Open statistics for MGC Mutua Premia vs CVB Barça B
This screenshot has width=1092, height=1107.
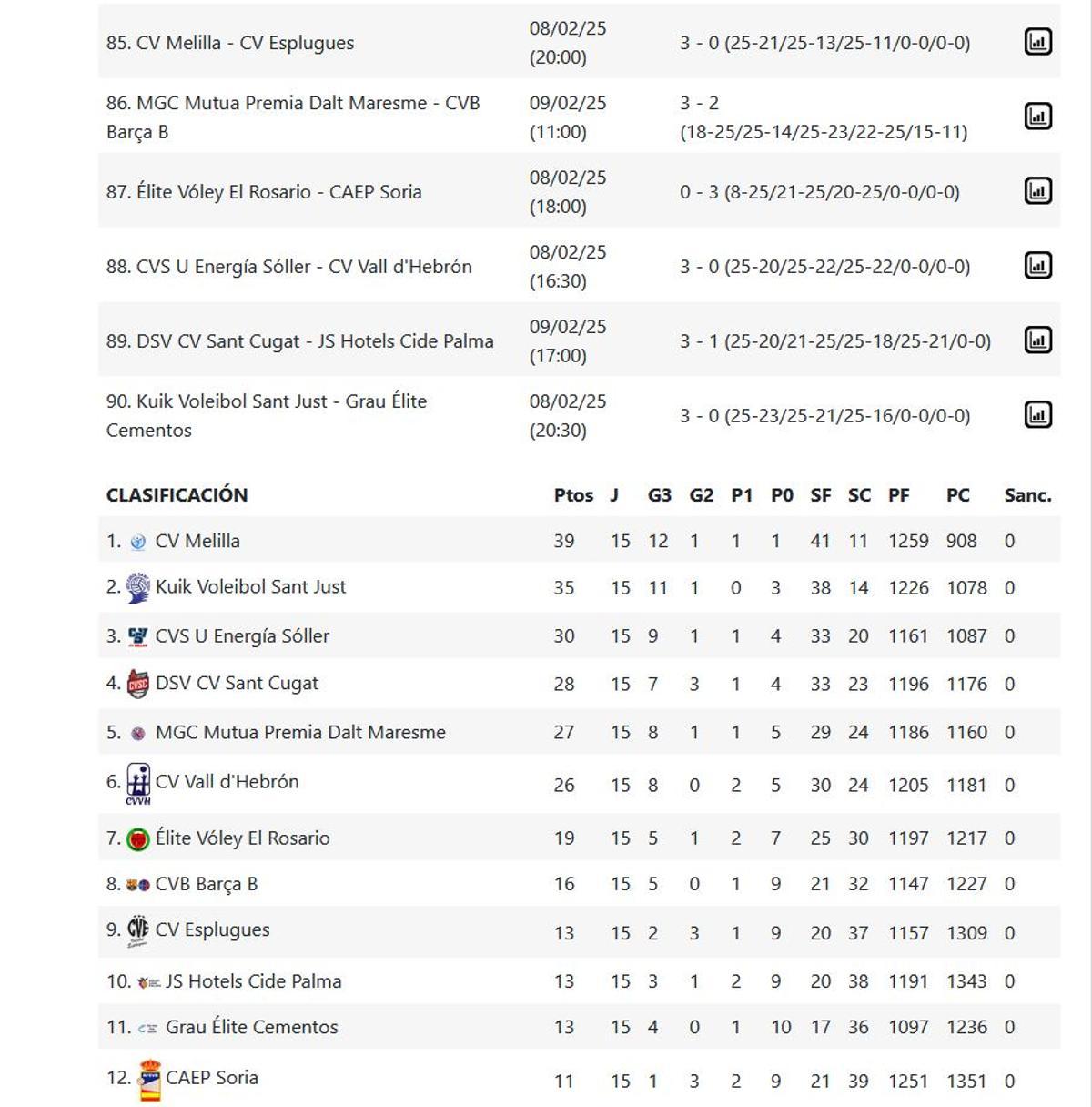click(x=1037, y=117)
